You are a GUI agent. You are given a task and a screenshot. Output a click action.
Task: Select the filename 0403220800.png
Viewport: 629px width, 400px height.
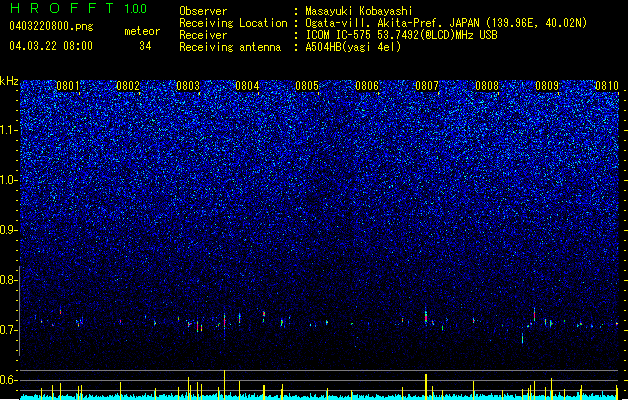(x=51, y=26)
